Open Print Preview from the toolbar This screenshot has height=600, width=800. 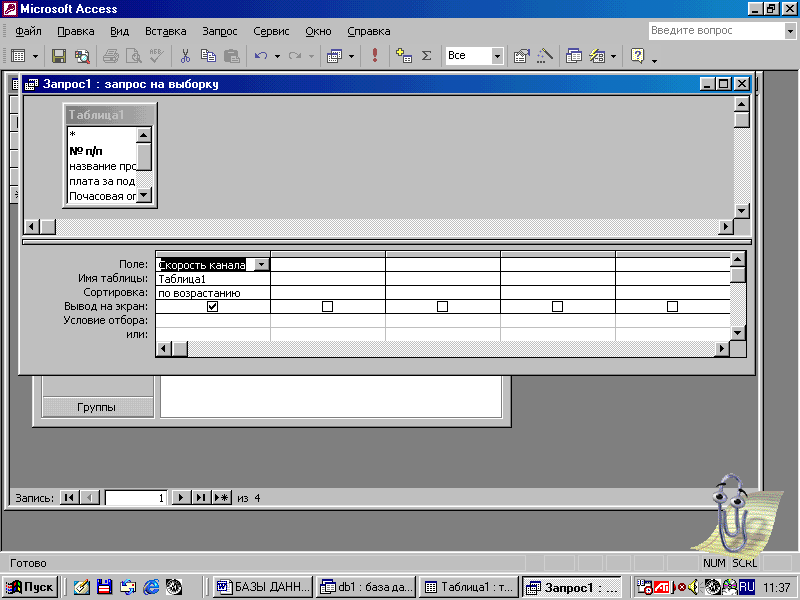coord(134,56)
